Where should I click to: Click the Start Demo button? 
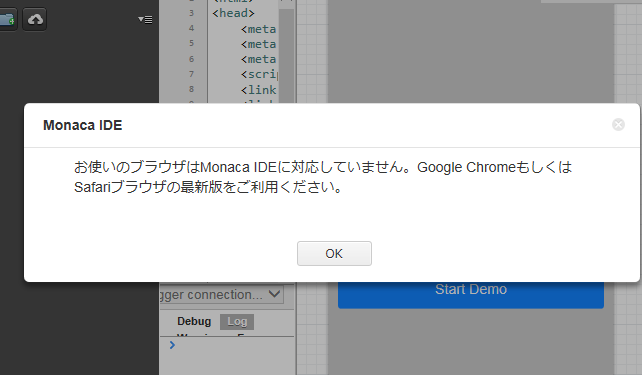tap(470, 294)
